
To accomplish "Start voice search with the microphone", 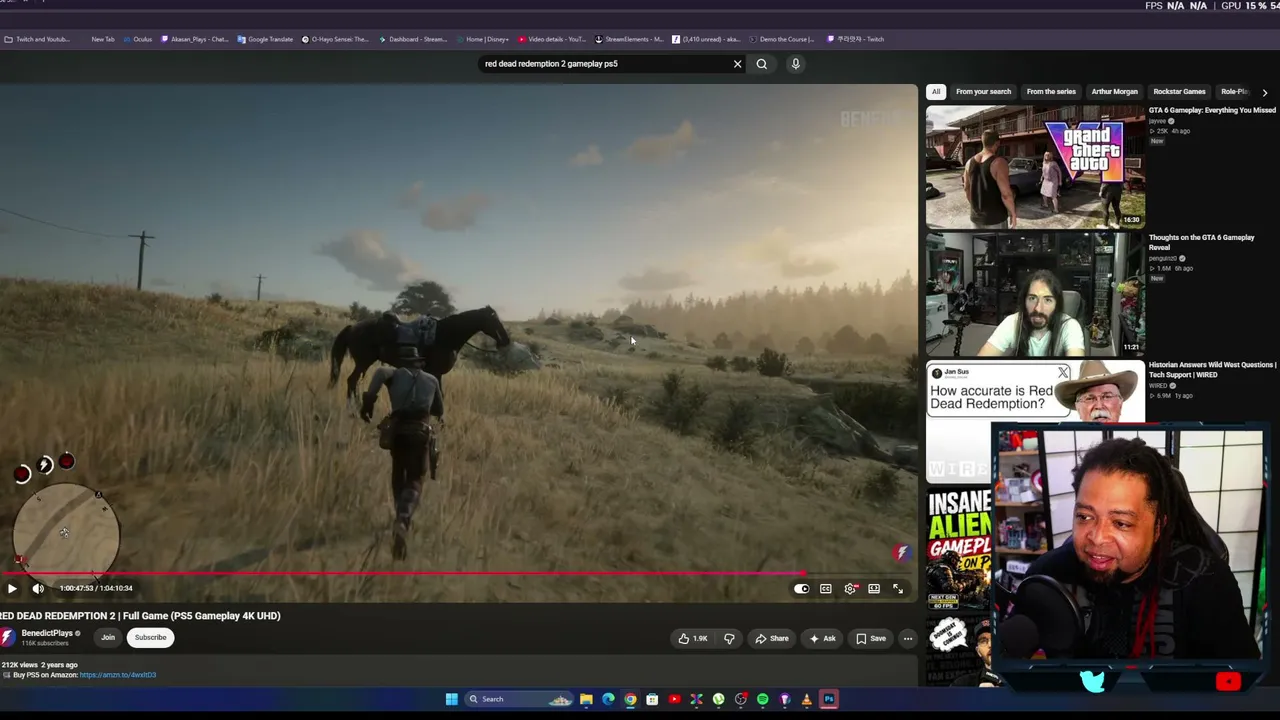I will (796, 64).
